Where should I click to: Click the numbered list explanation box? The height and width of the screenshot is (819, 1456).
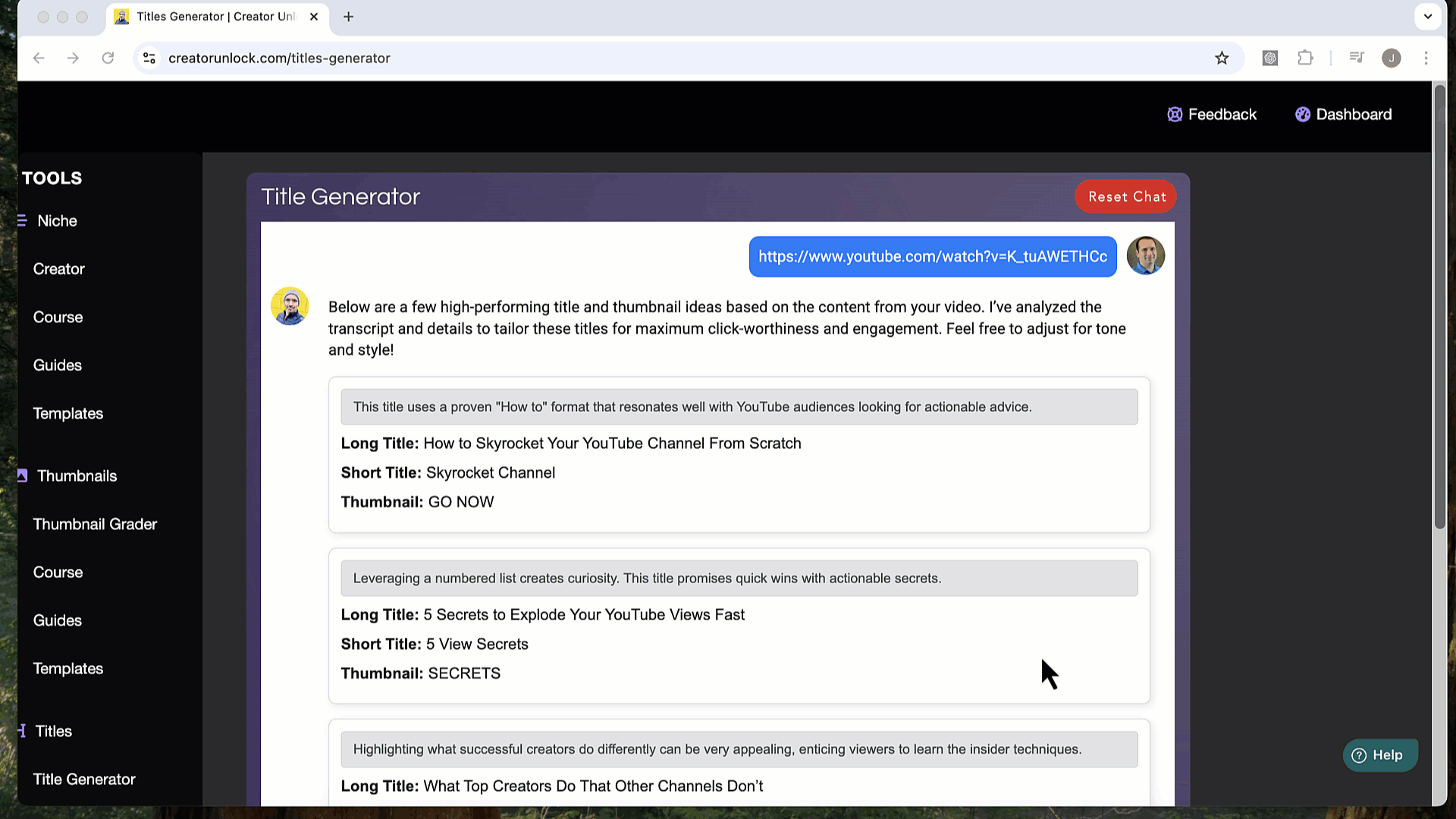(x=739, y=579)
